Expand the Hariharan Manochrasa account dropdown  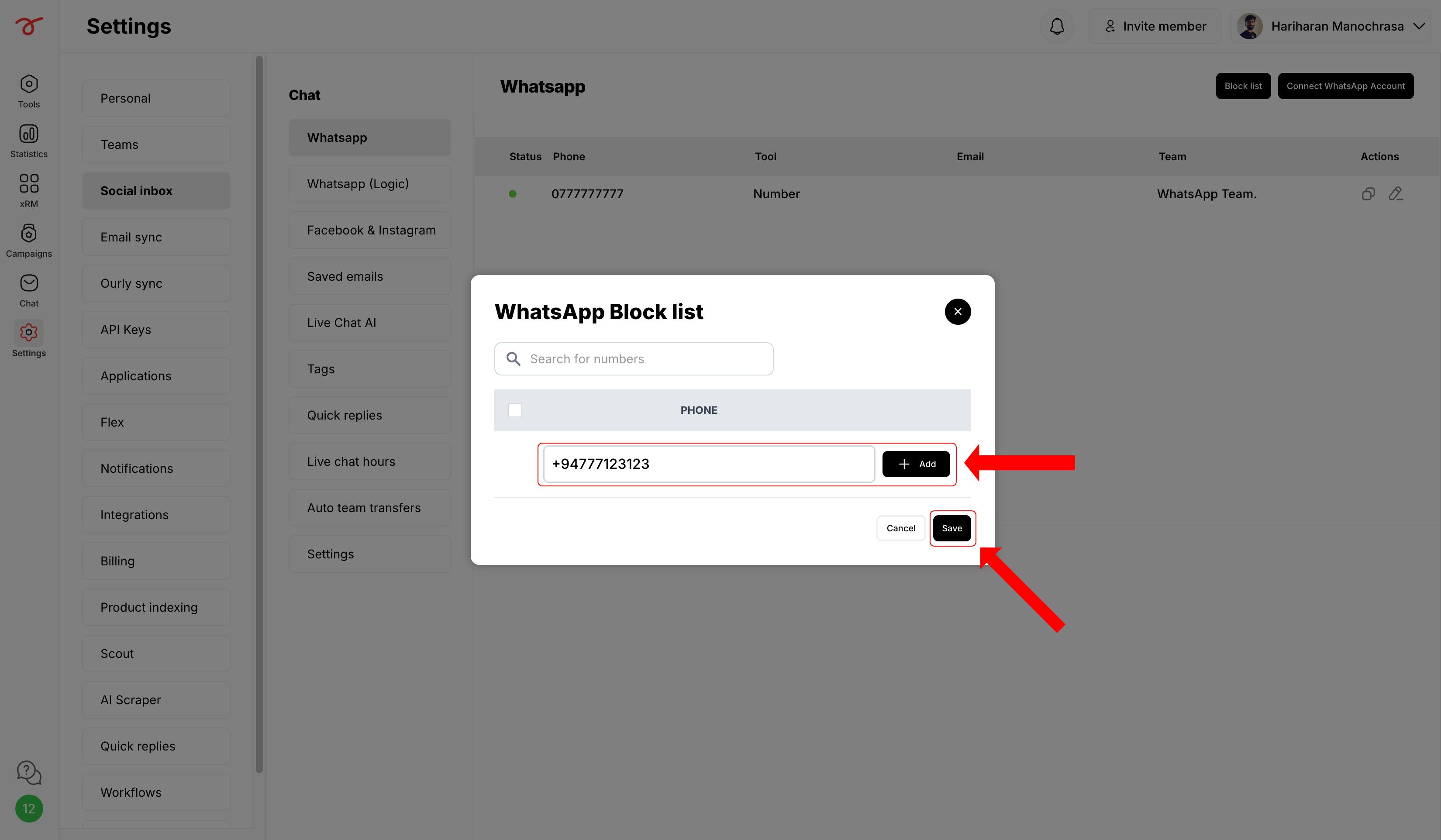[x=1419, y=26]
